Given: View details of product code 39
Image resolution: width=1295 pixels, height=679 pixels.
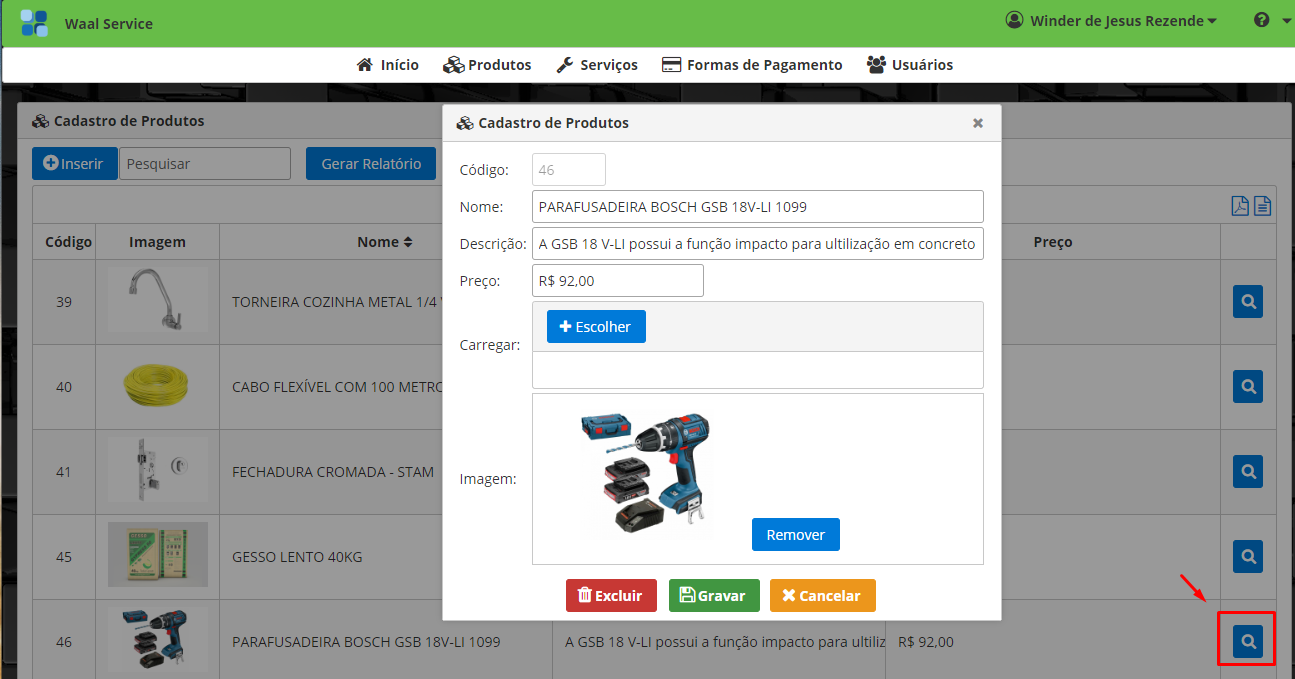Looking at the screenshot, I should point(1248,301).
